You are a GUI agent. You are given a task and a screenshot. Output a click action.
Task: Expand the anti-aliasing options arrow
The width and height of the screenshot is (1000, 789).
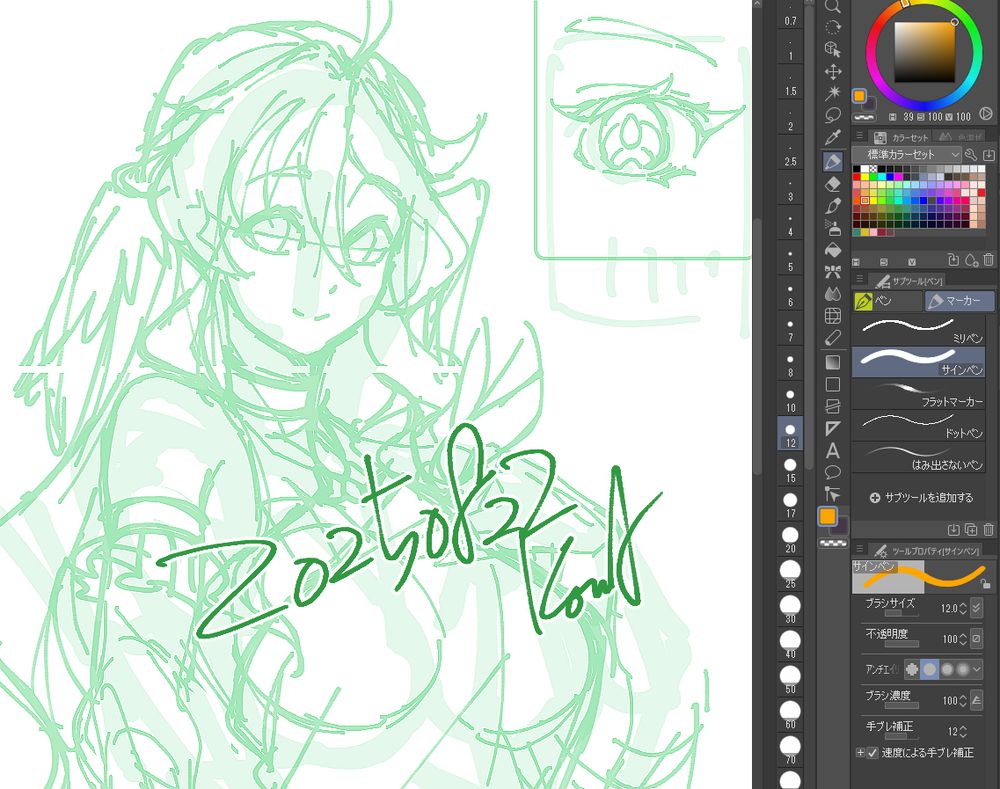coord(976,669)
